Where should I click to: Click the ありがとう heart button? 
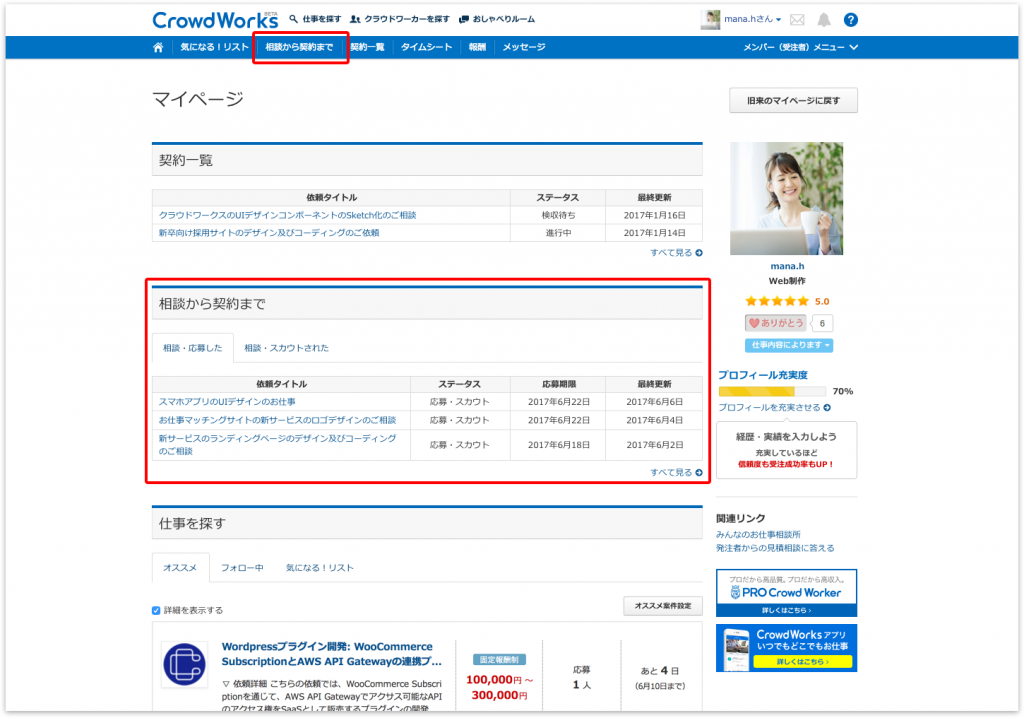click(x=776, y=323)
